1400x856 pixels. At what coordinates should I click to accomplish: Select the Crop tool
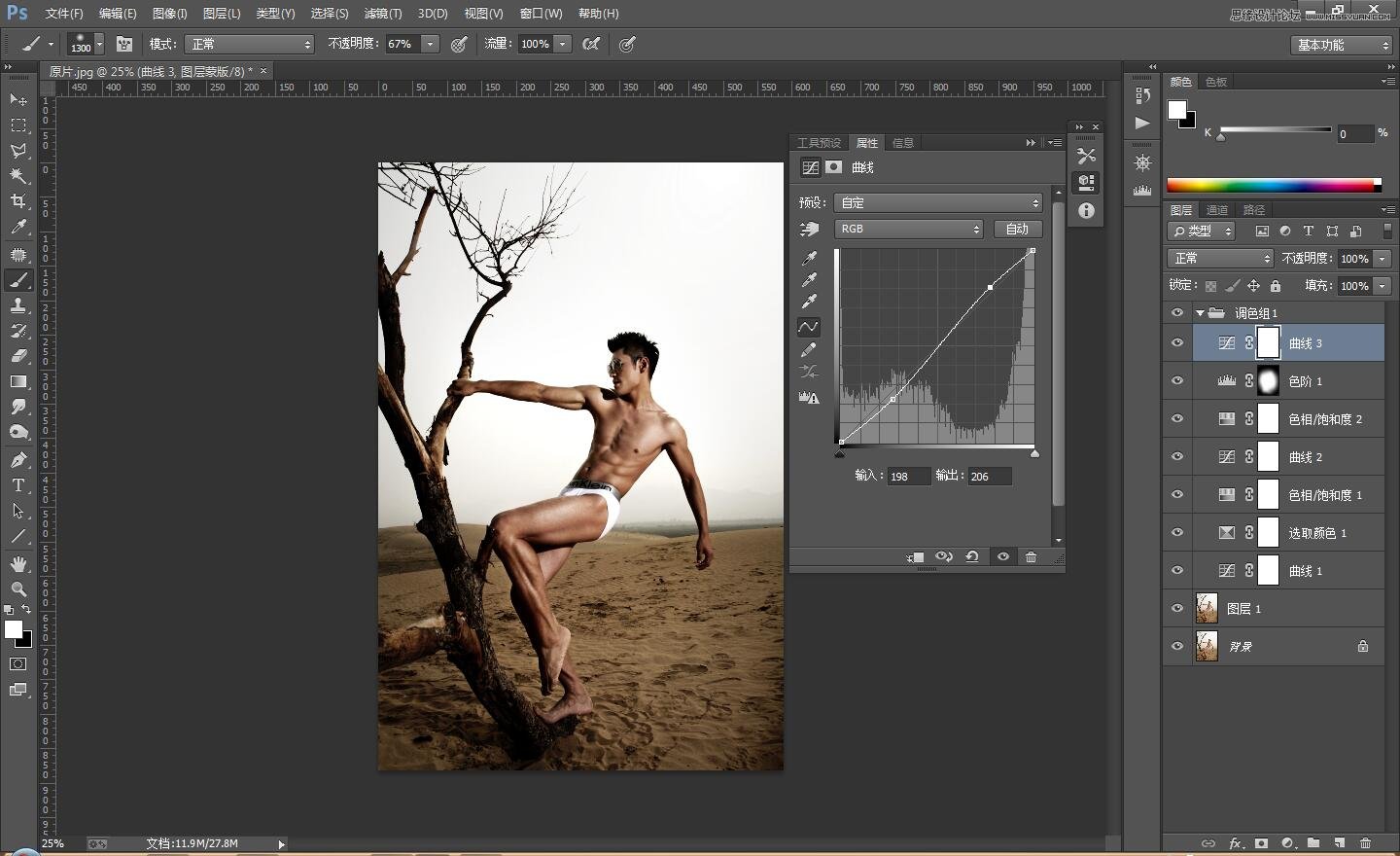(x=18, y=201)
